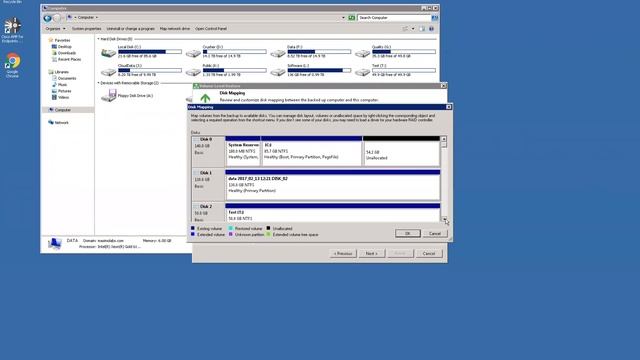Open Organize dropdown menu
This screenshot has width=640, height=360.
click(x=55, y=29)
